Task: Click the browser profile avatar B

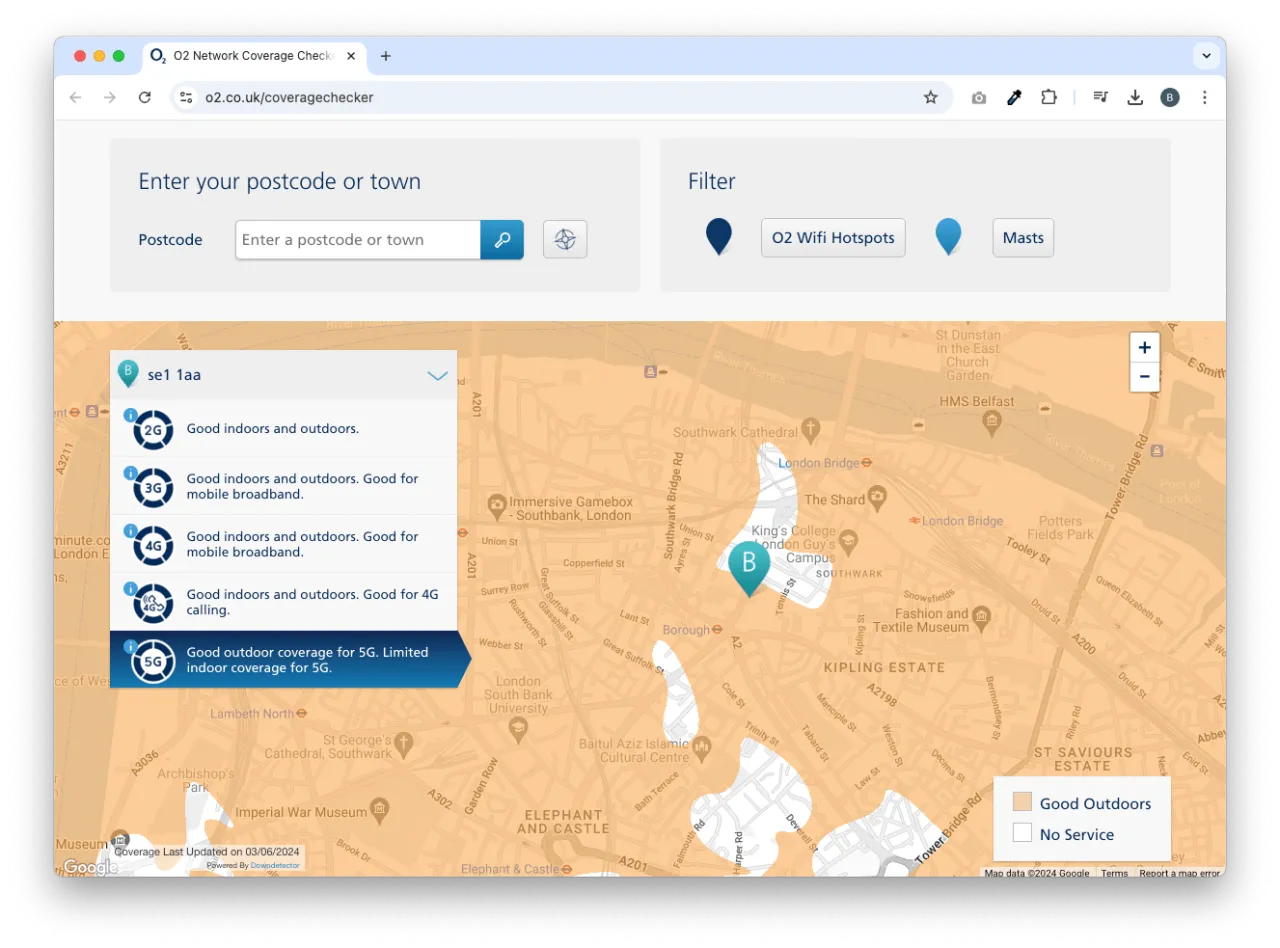Action: (1170, 97)
